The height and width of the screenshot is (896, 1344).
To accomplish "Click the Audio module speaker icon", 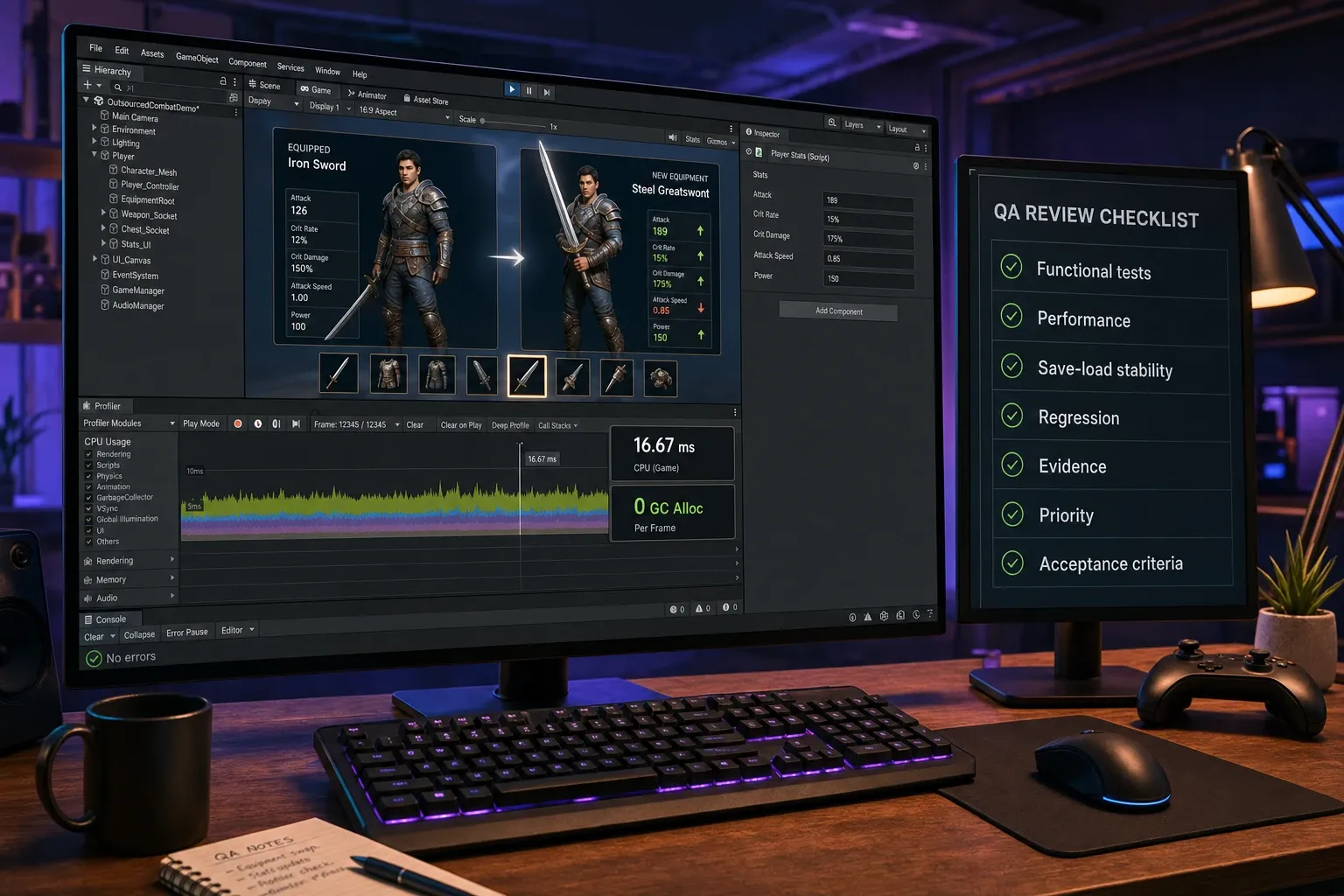I will pyautogui.click(x=87, y=598).
